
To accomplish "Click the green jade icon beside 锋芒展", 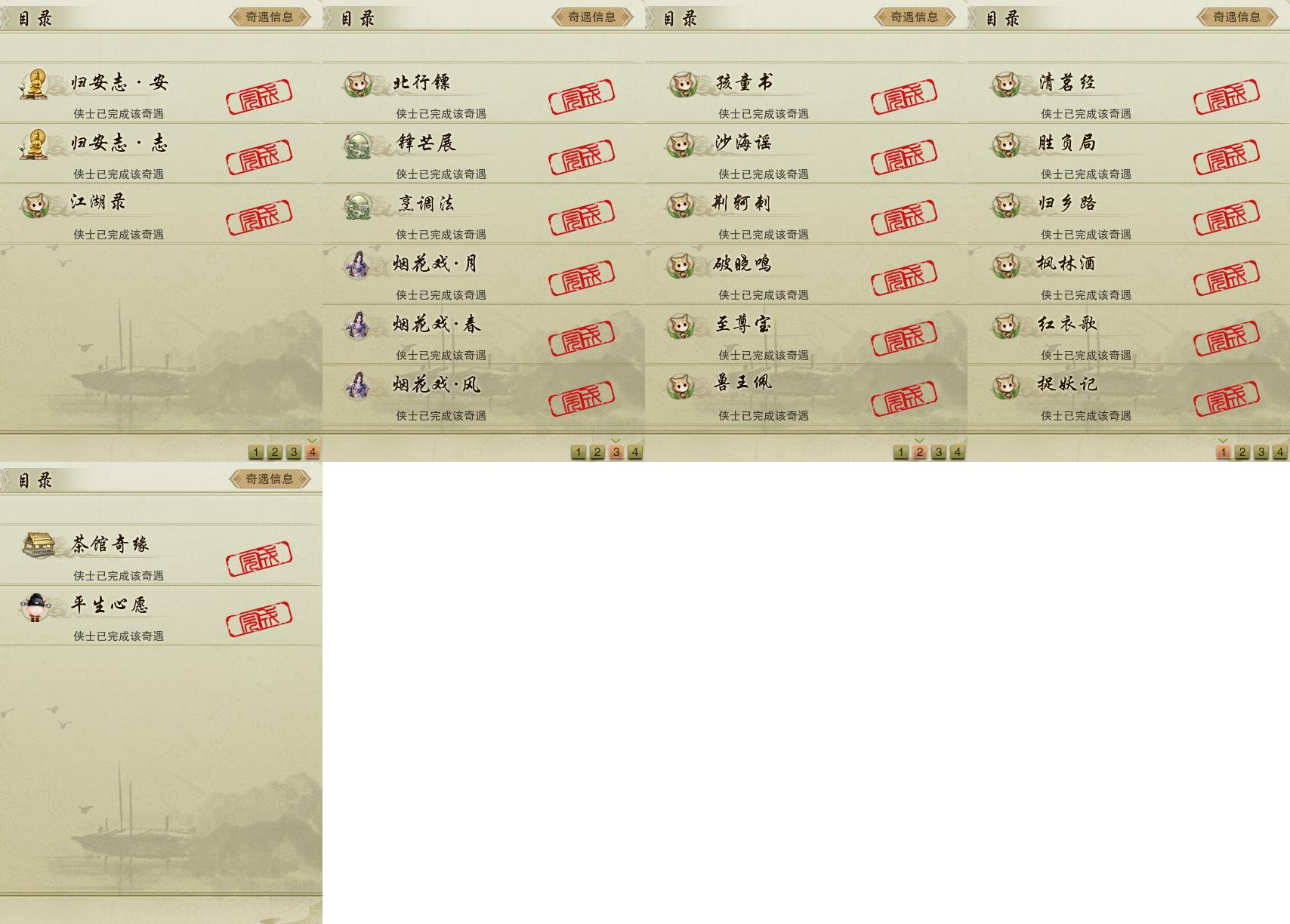I will pyautogui.click(x=357, y=145).
